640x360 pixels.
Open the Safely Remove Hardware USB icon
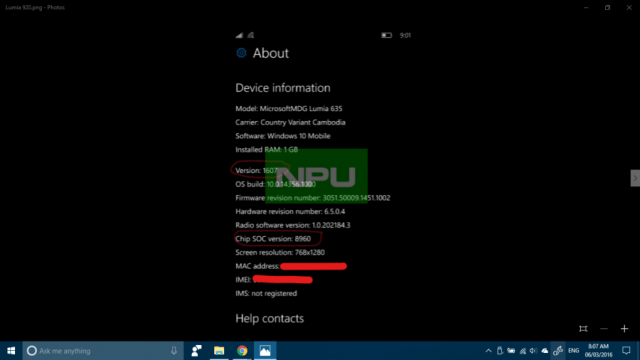pos(500,351)
